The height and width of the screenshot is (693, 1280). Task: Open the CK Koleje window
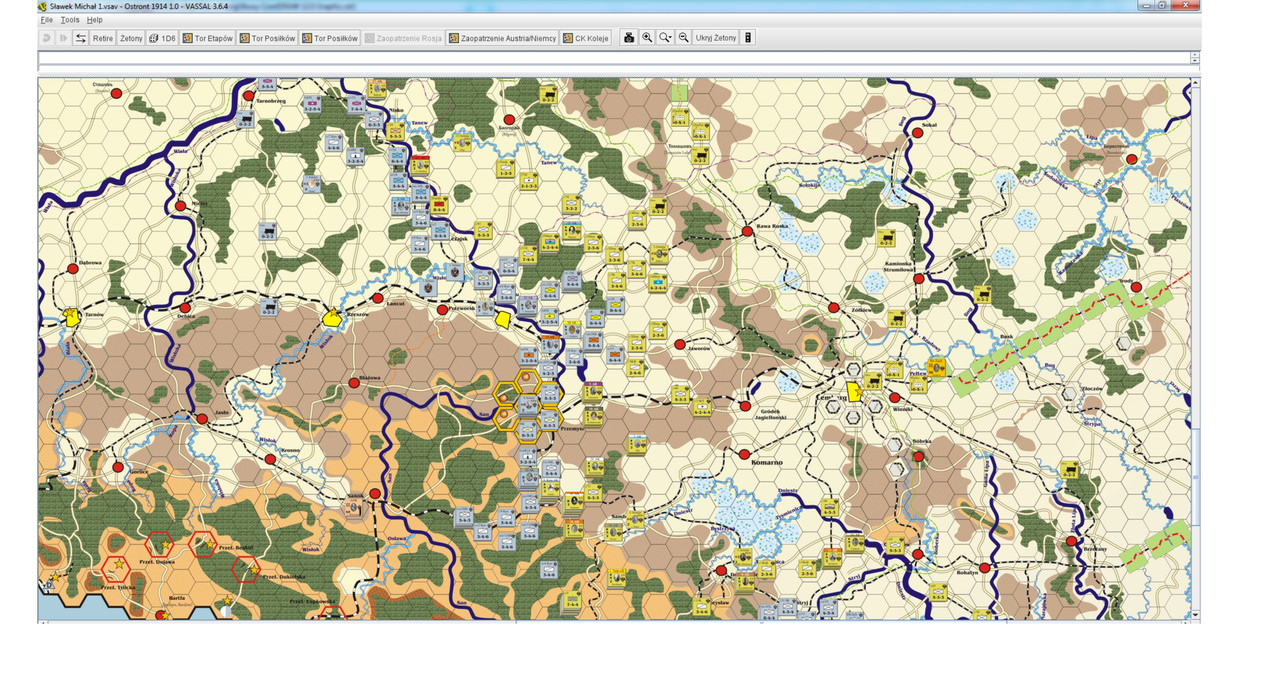pos(586,38)
